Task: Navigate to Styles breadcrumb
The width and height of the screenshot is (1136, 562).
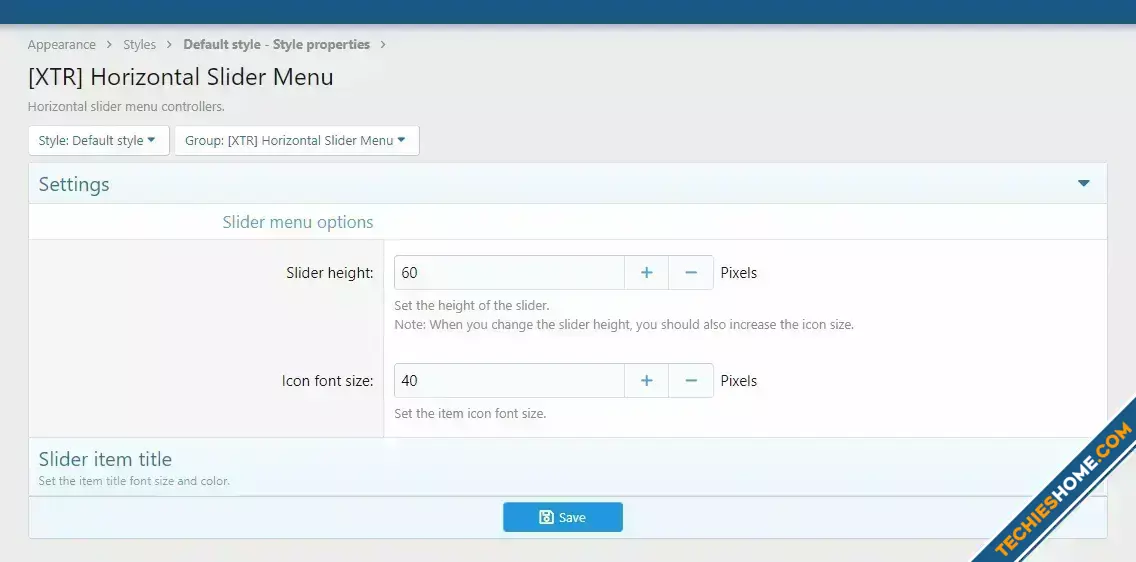Action: [x=139, y=45]
